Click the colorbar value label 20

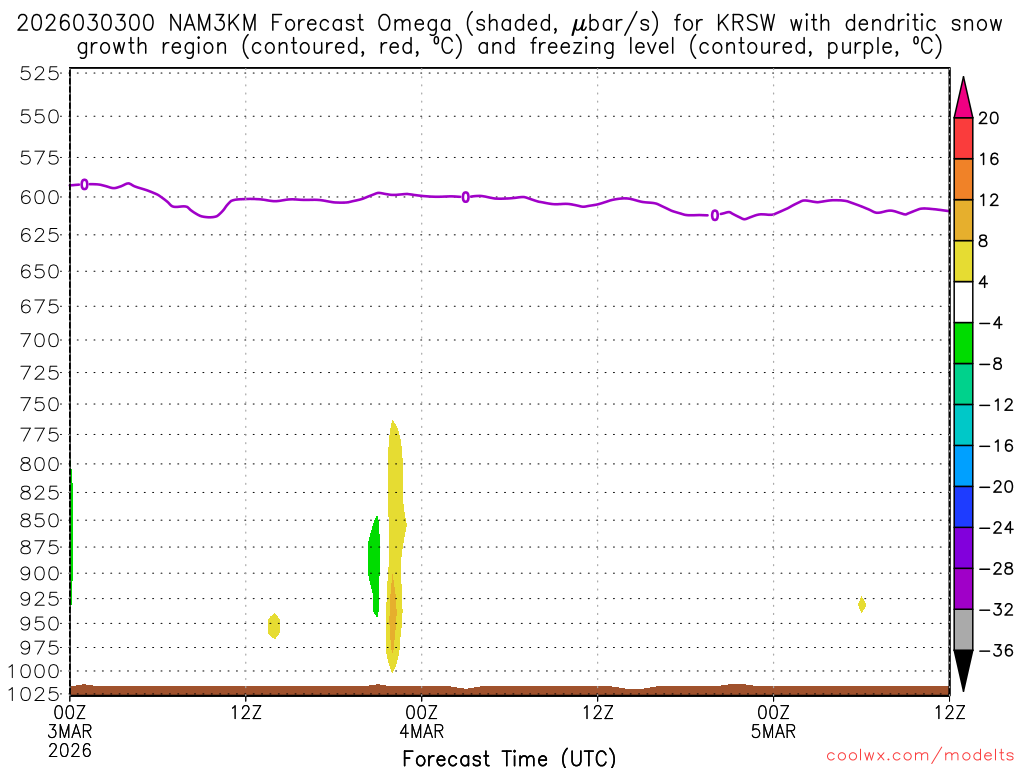click(989, 118)
